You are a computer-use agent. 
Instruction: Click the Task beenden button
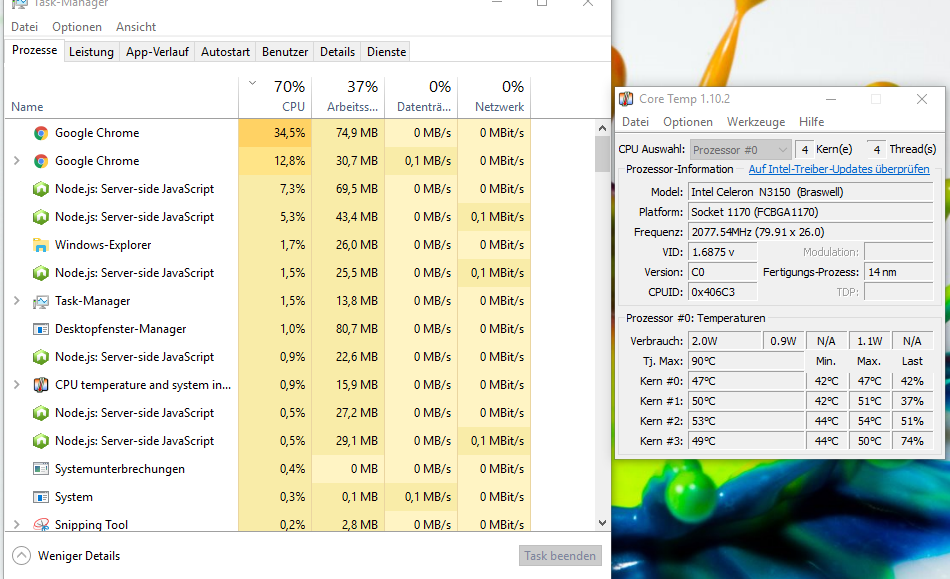pyautogui.click(x=560, y=555)
